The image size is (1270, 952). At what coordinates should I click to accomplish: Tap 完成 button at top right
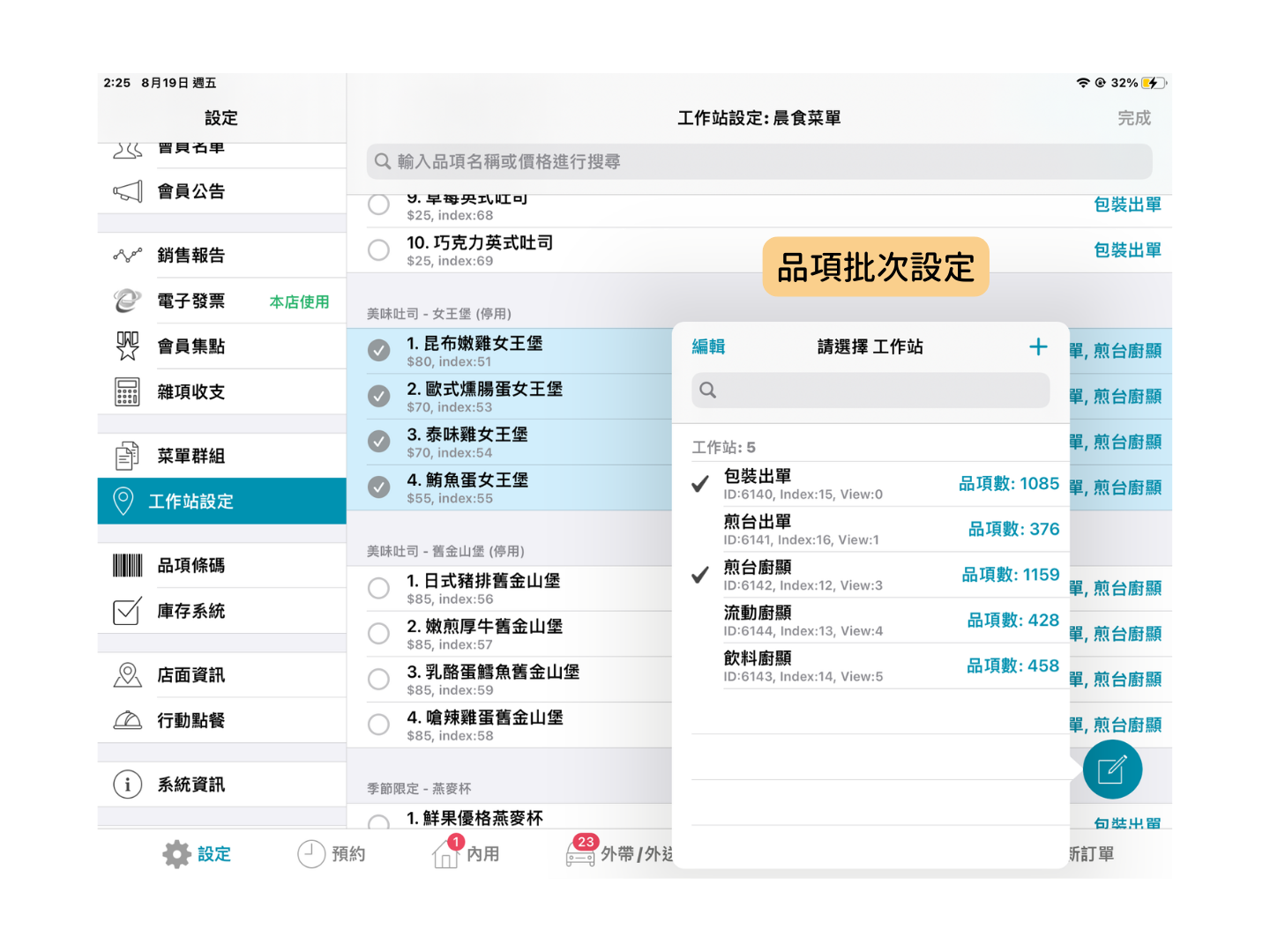click(1133, 118)
